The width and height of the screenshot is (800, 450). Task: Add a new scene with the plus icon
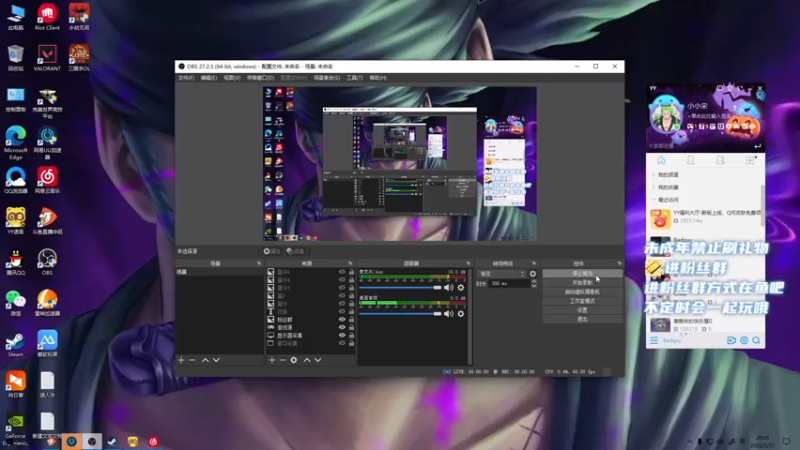[181, 360]
